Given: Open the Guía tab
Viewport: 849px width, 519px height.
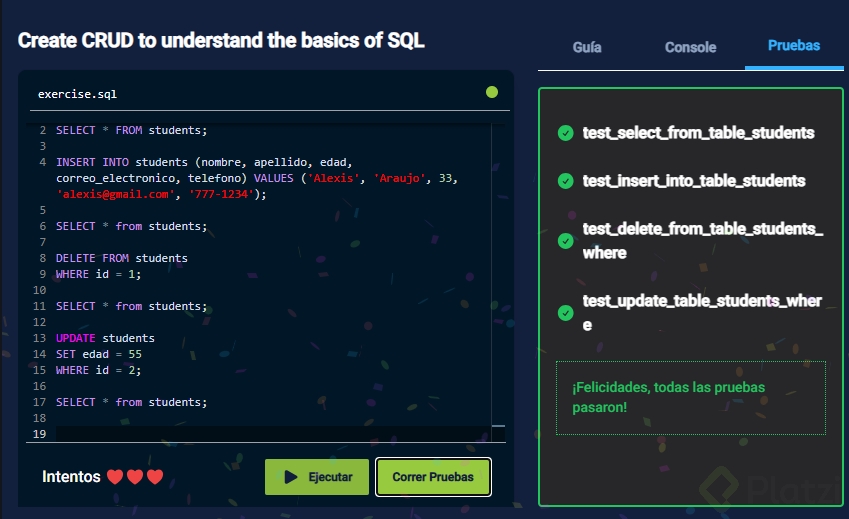Looking at the screenshot, I should [587, 47].
